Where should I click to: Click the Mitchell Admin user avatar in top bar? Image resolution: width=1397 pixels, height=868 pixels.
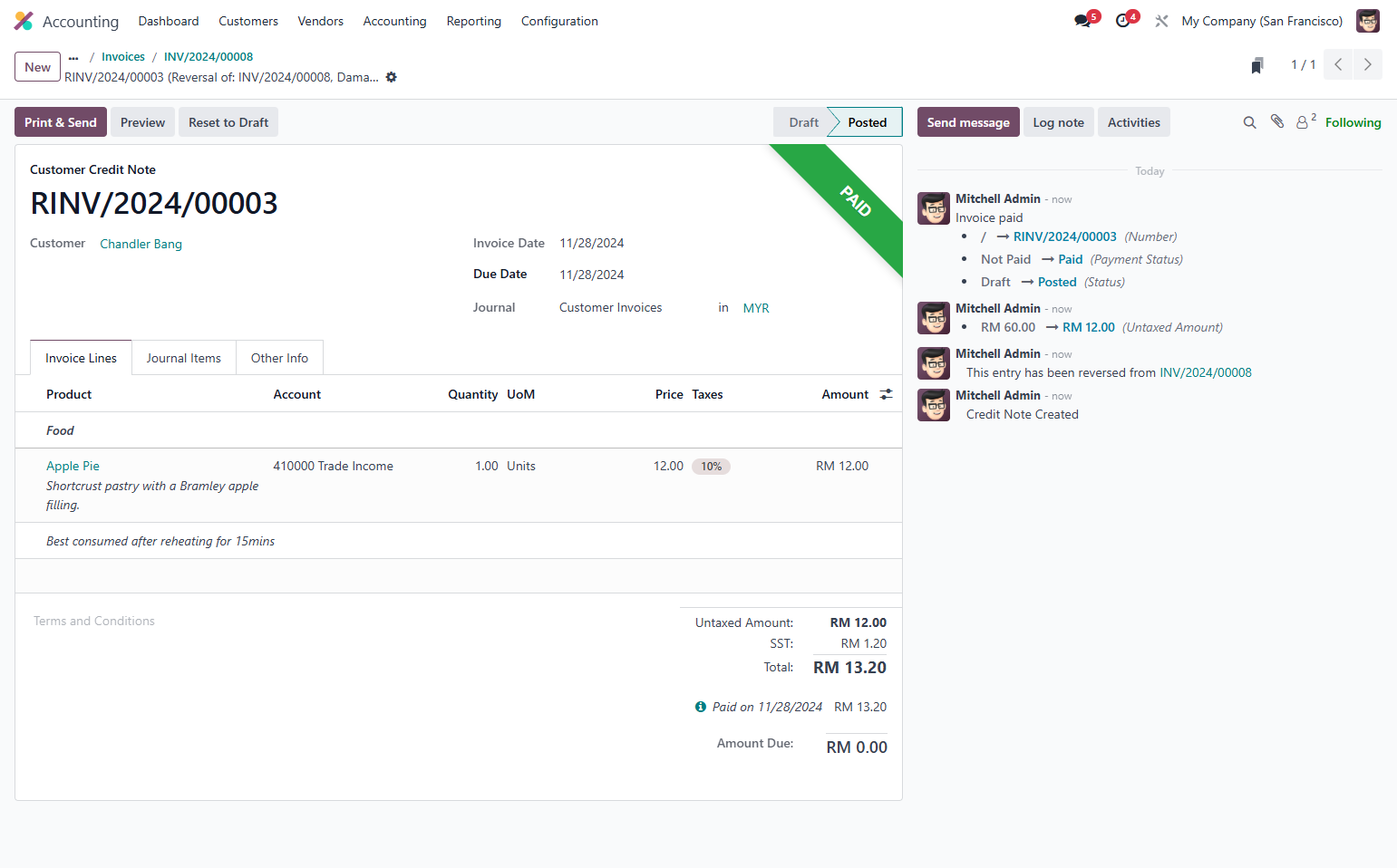click(x=1367, y=21)
